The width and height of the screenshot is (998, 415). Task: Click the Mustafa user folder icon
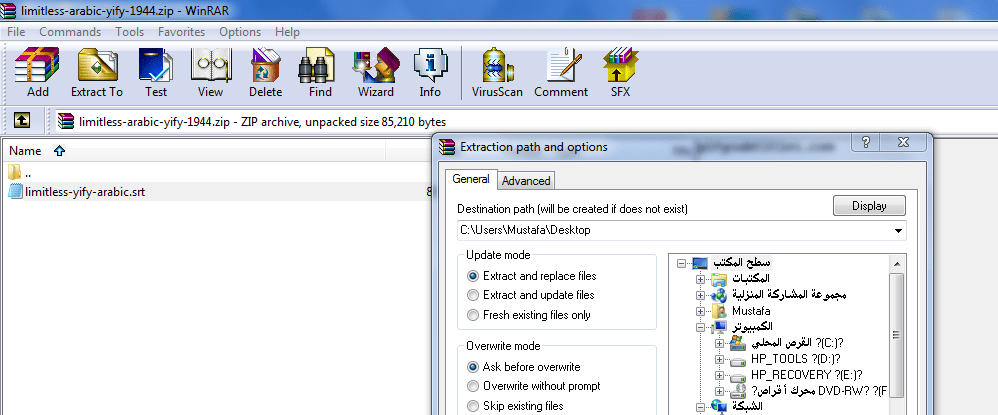720,311
